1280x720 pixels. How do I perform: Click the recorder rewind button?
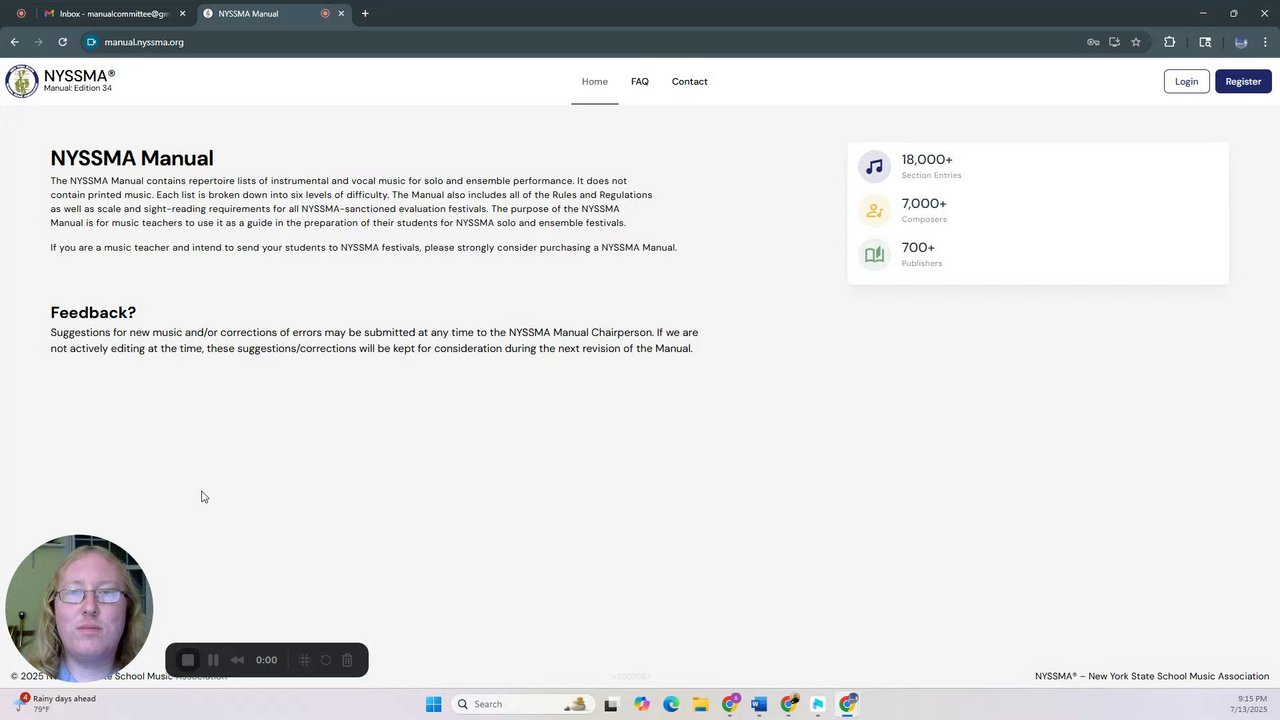click(x=237, y=660)
